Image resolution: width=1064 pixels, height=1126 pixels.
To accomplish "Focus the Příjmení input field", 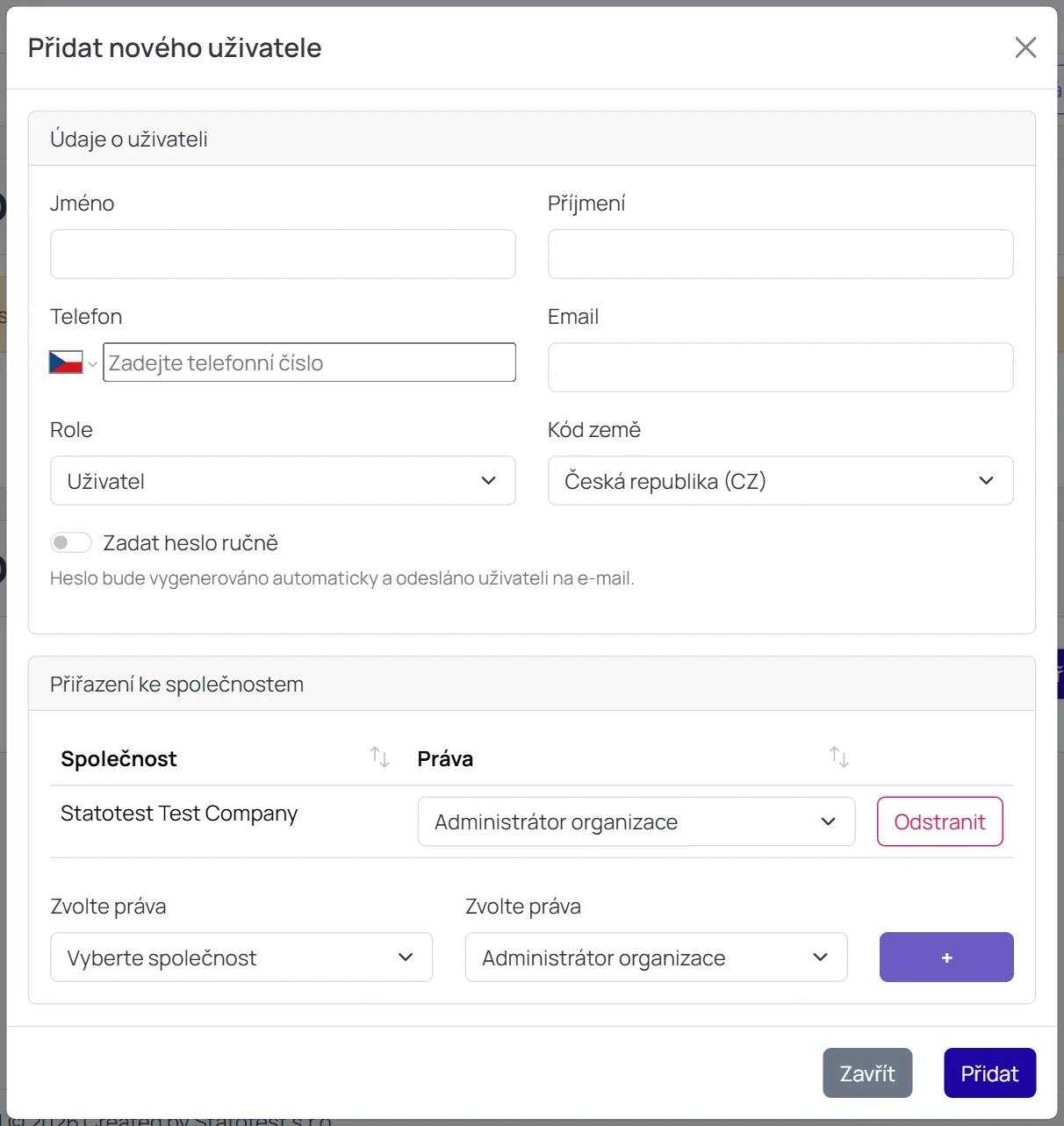I will 780,255.
